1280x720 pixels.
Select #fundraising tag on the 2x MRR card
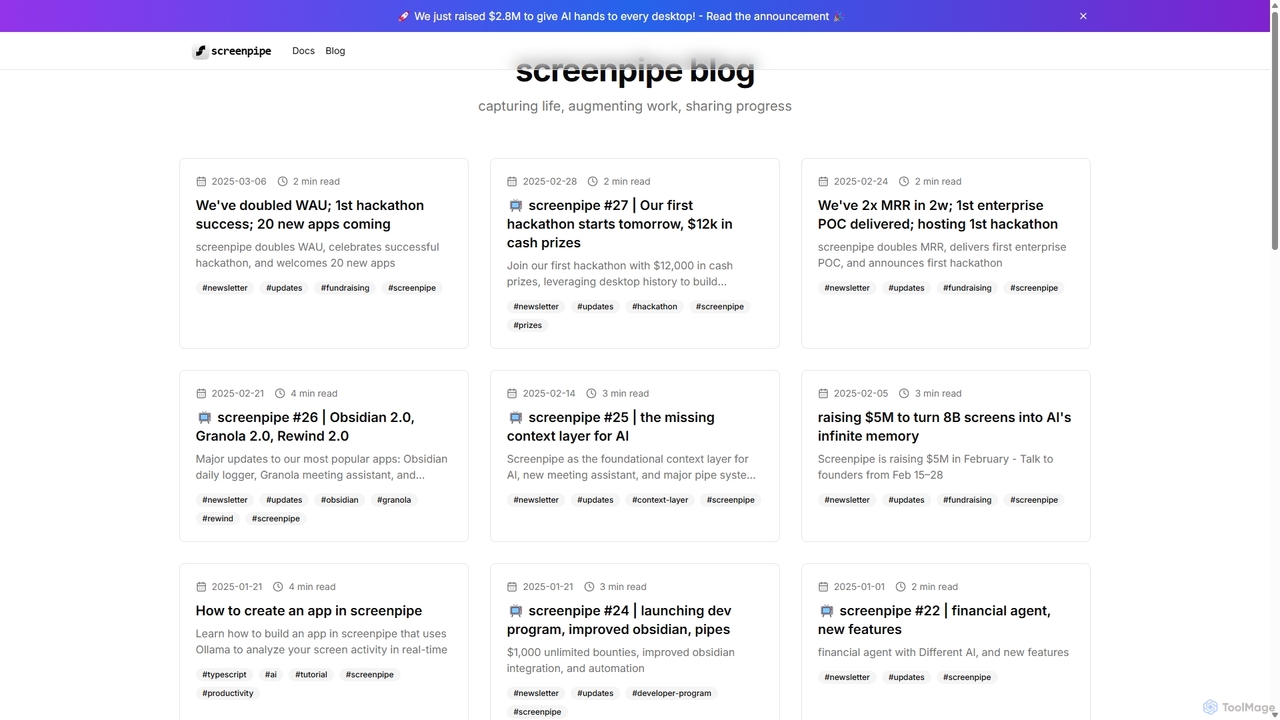tap(967, 288)
